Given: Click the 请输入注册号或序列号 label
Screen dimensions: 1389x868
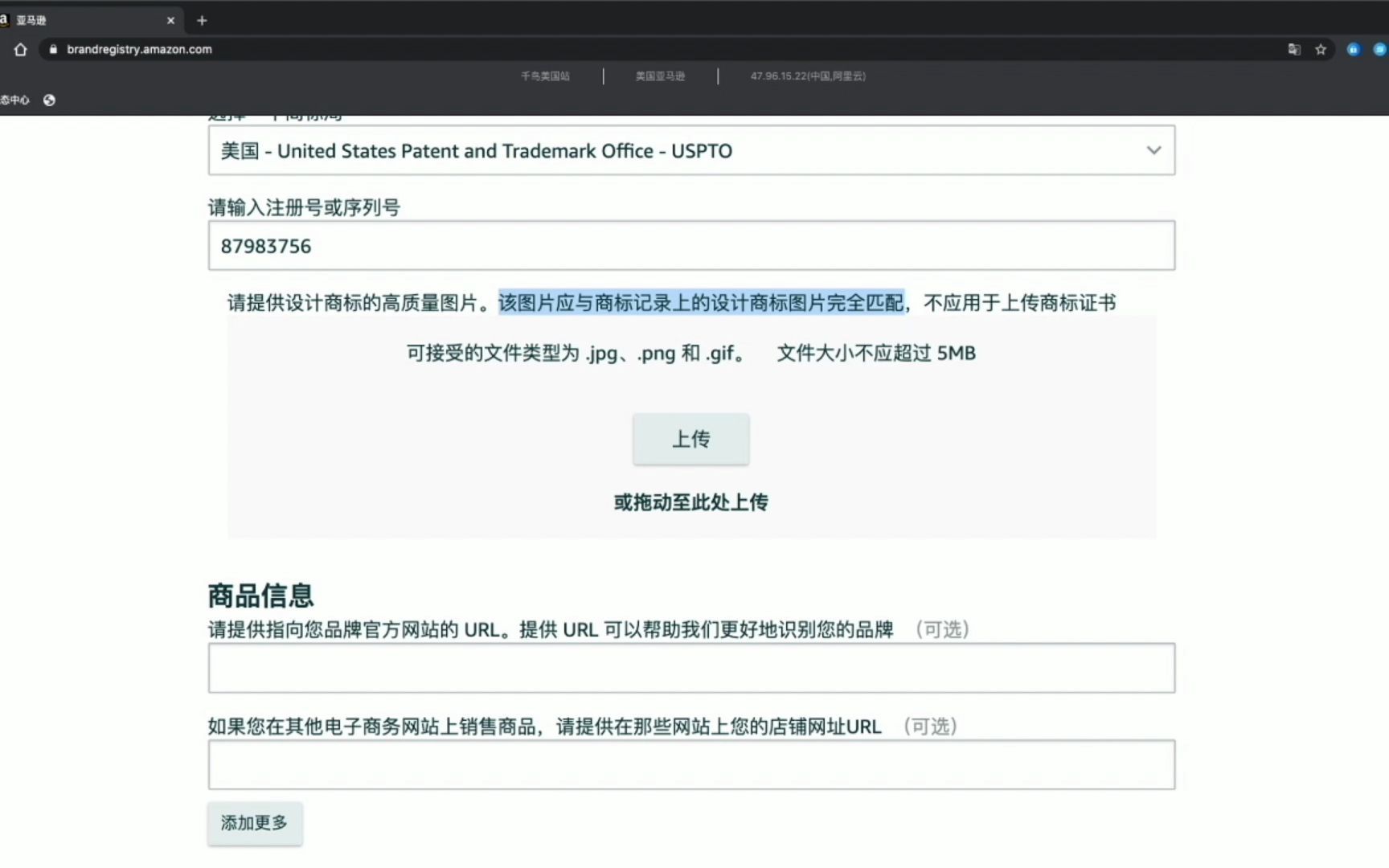Looking at the screenshot, I should pyautogui.click(x=304, y=207).
